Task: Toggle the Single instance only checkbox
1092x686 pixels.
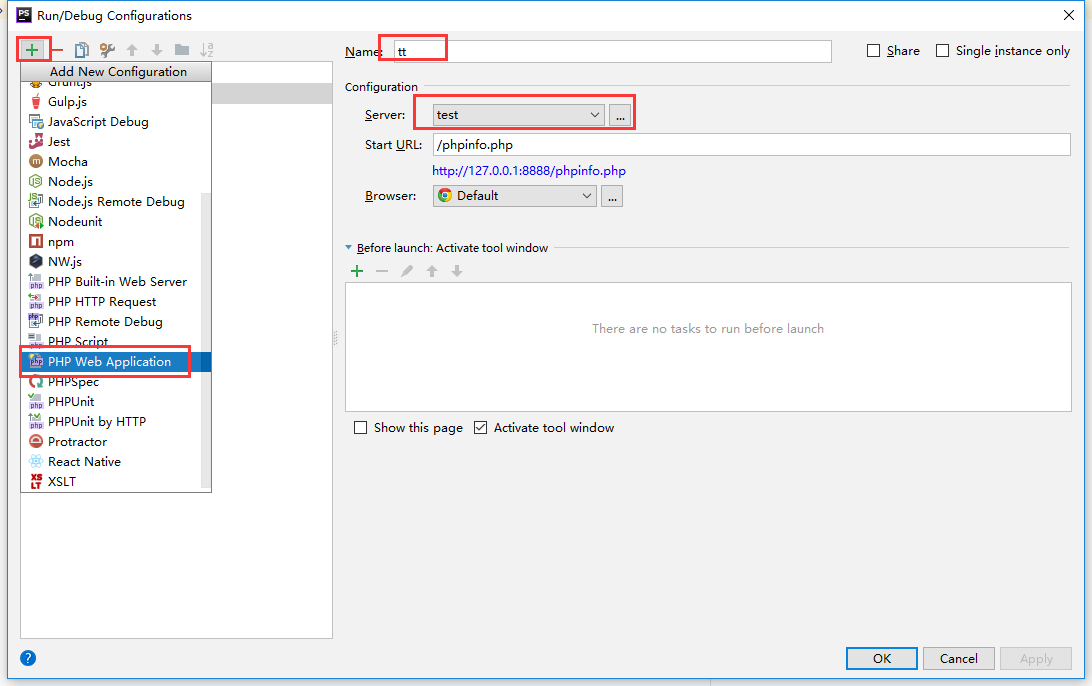Action: pyautogui.click(x=943, y=51)
